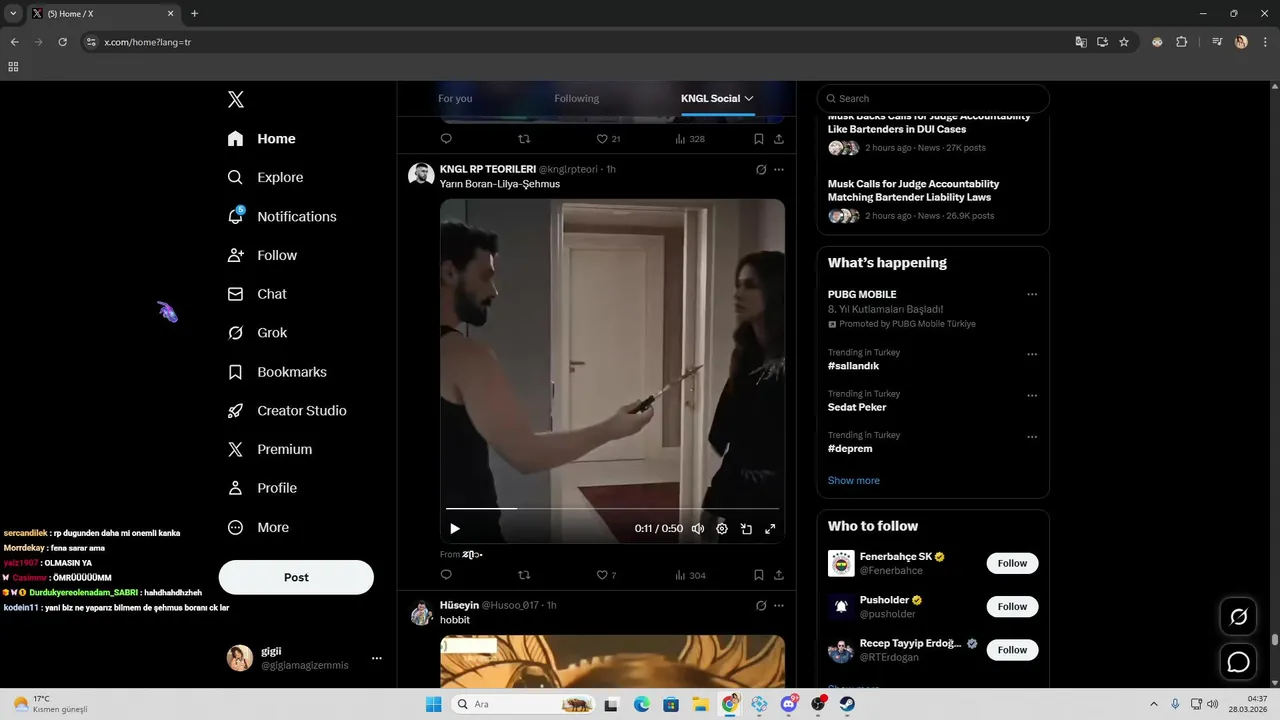Open account menu dots beside gigii
The height and width of the screenshot is (720, 1280).
tap(377, 658)
